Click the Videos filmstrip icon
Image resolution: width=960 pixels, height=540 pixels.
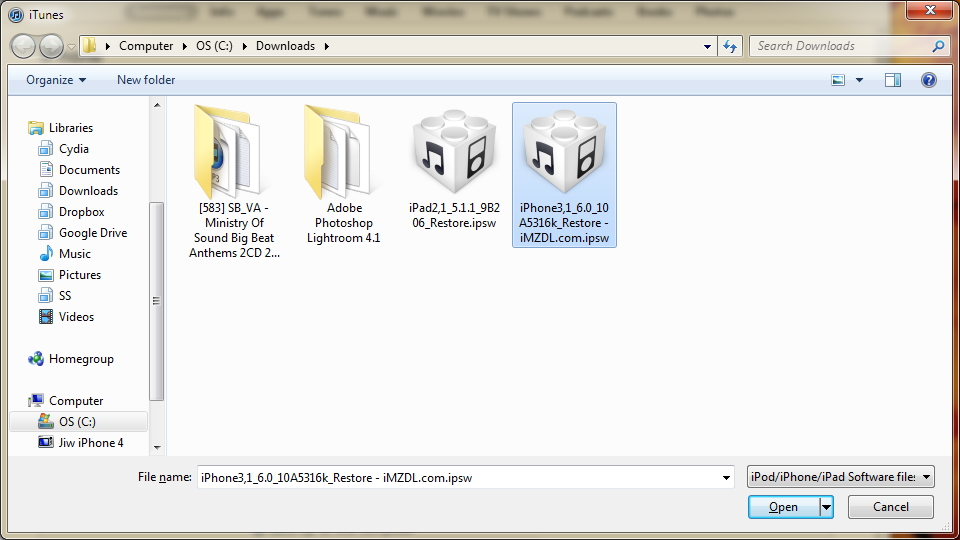click(x=45, y=317)
